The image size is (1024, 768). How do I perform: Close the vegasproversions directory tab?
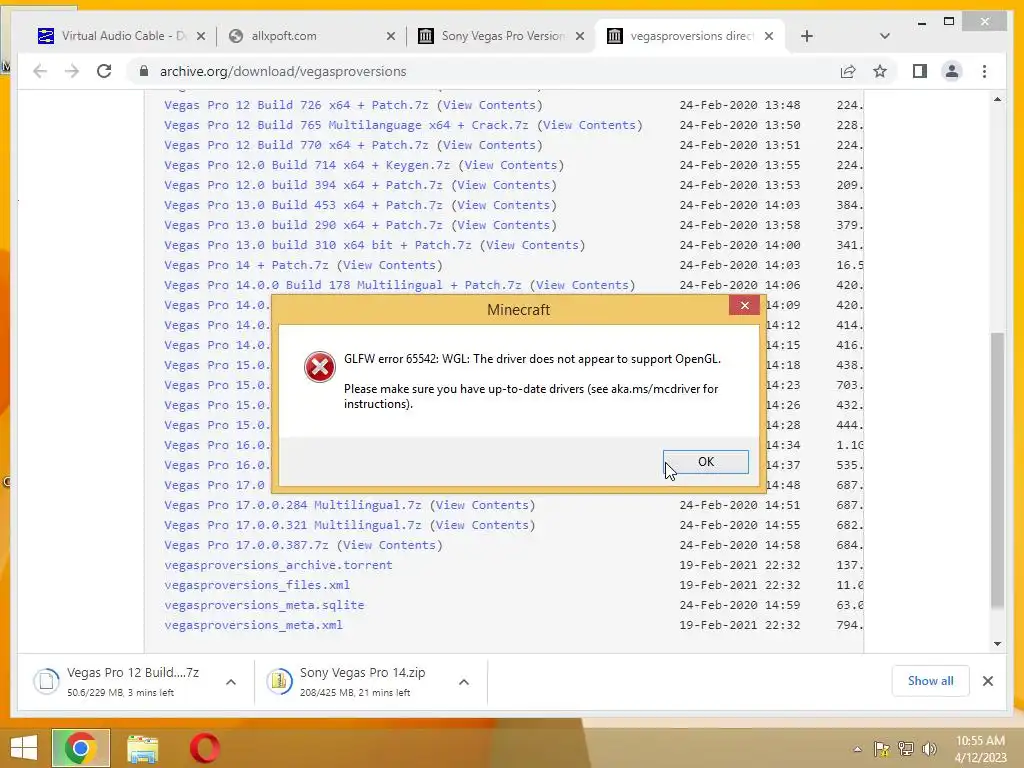click(x=769, y=36)
